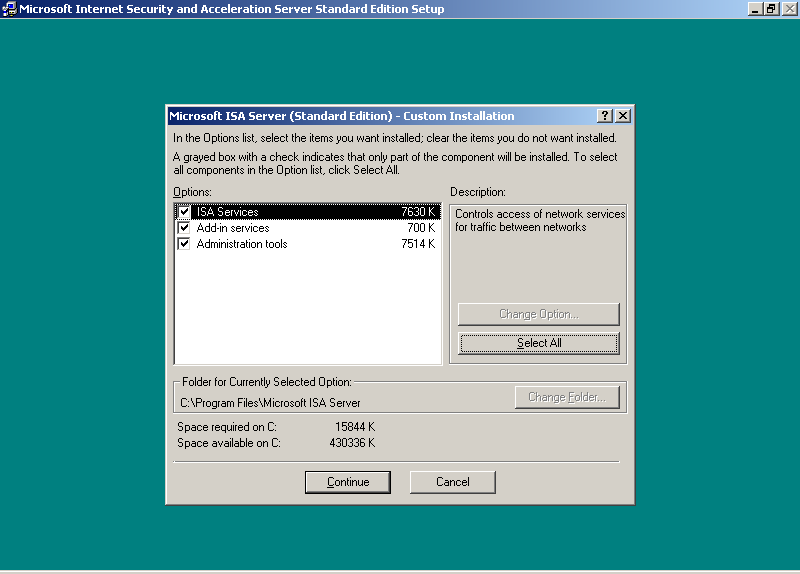Click the 700 K size value
The height and width of the screenshot is (574, 800).
pos(421,228)
